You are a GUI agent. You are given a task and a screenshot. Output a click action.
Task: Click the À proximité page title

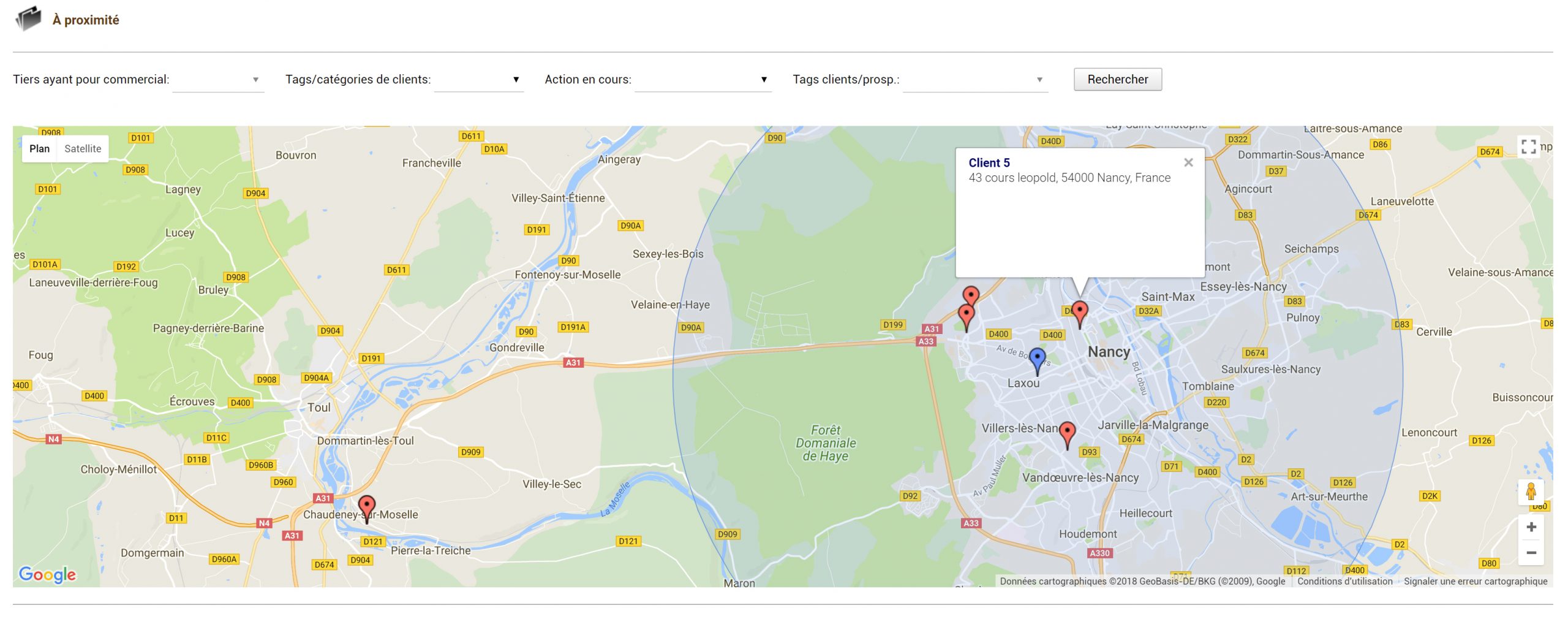coord(86,20)
